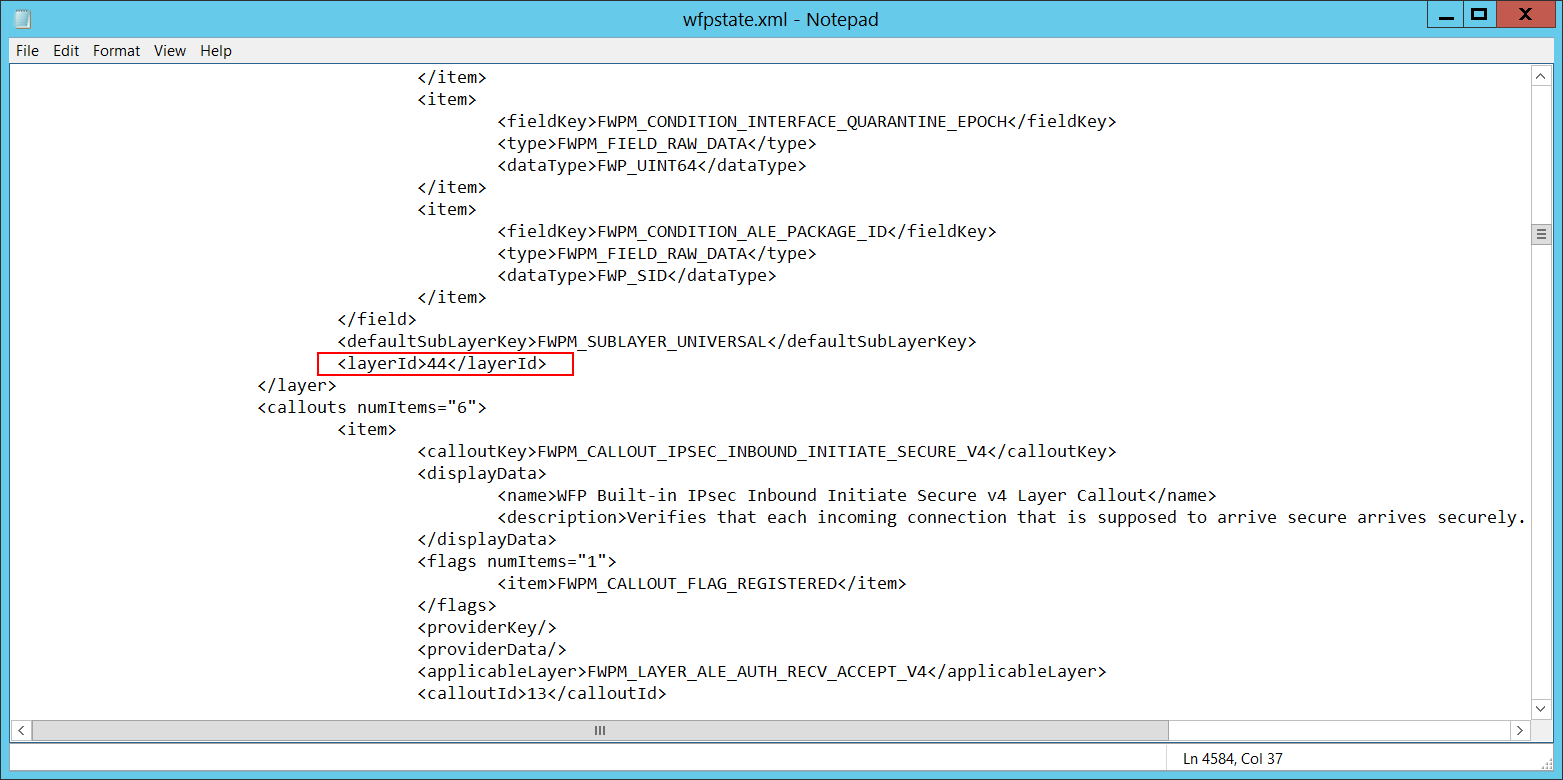Click the calloutId 13 line
The height and width of the screenshot is (780, 1563).
[541, 693]
